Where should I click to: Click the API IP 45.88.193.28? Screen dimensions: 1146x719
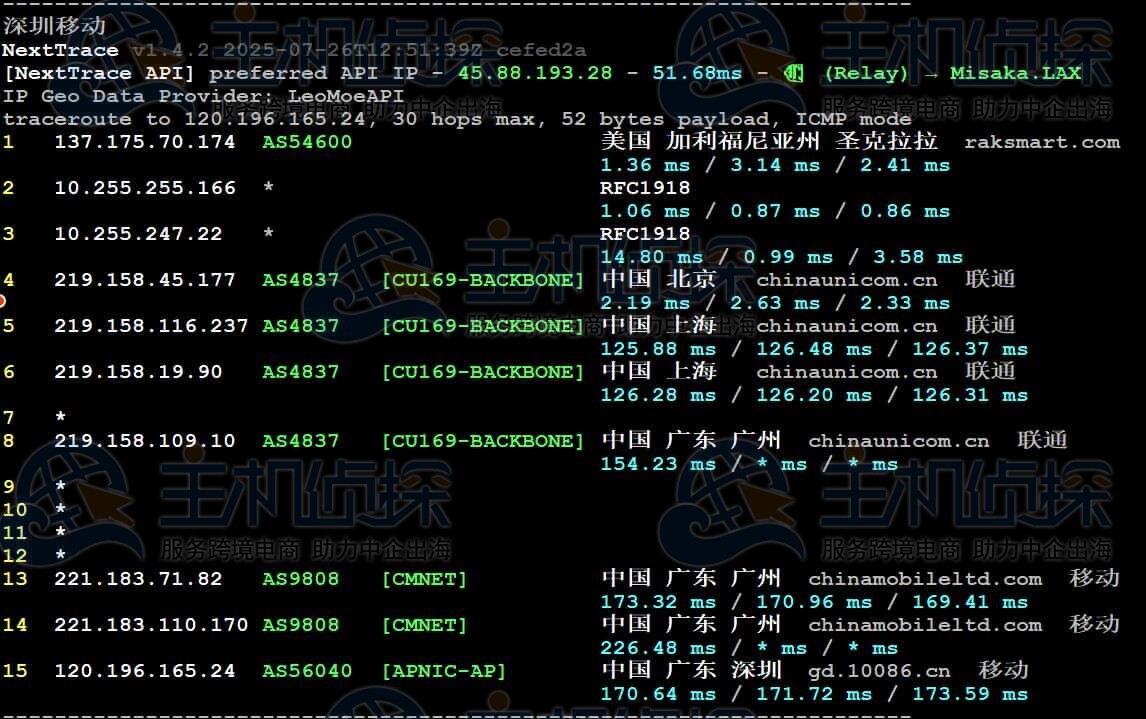(x=535, y=73)
